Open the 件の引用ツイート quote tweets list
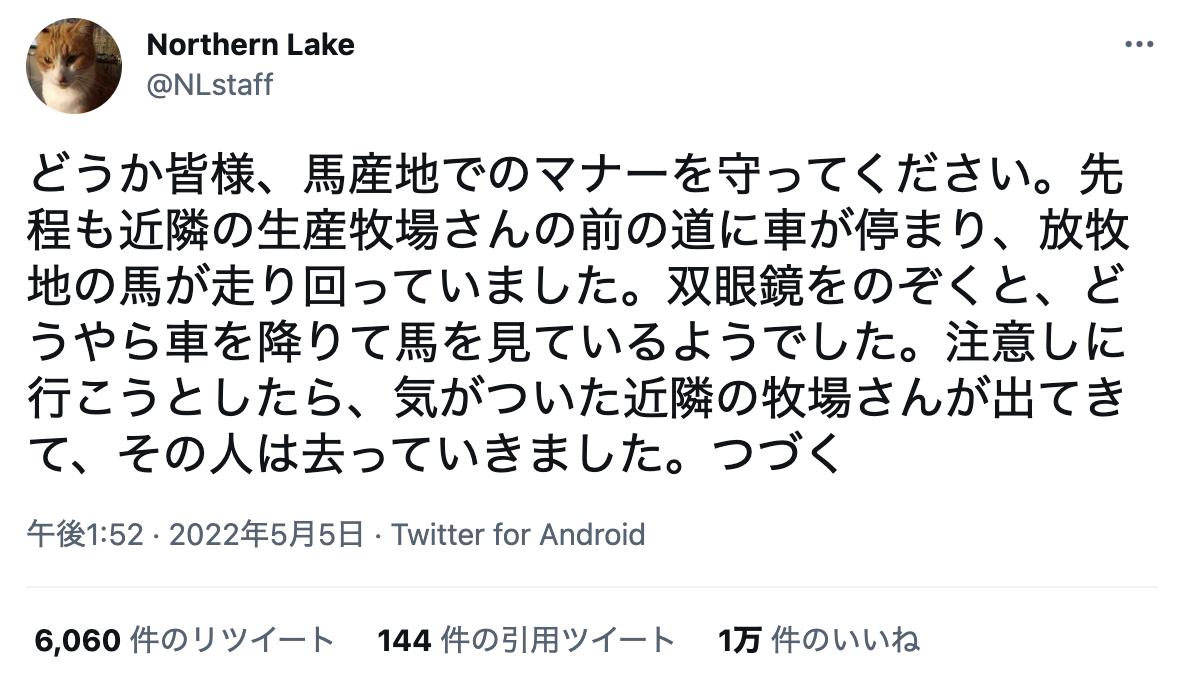The height and width of the screenshot is (688, 1188). (557, 640)
